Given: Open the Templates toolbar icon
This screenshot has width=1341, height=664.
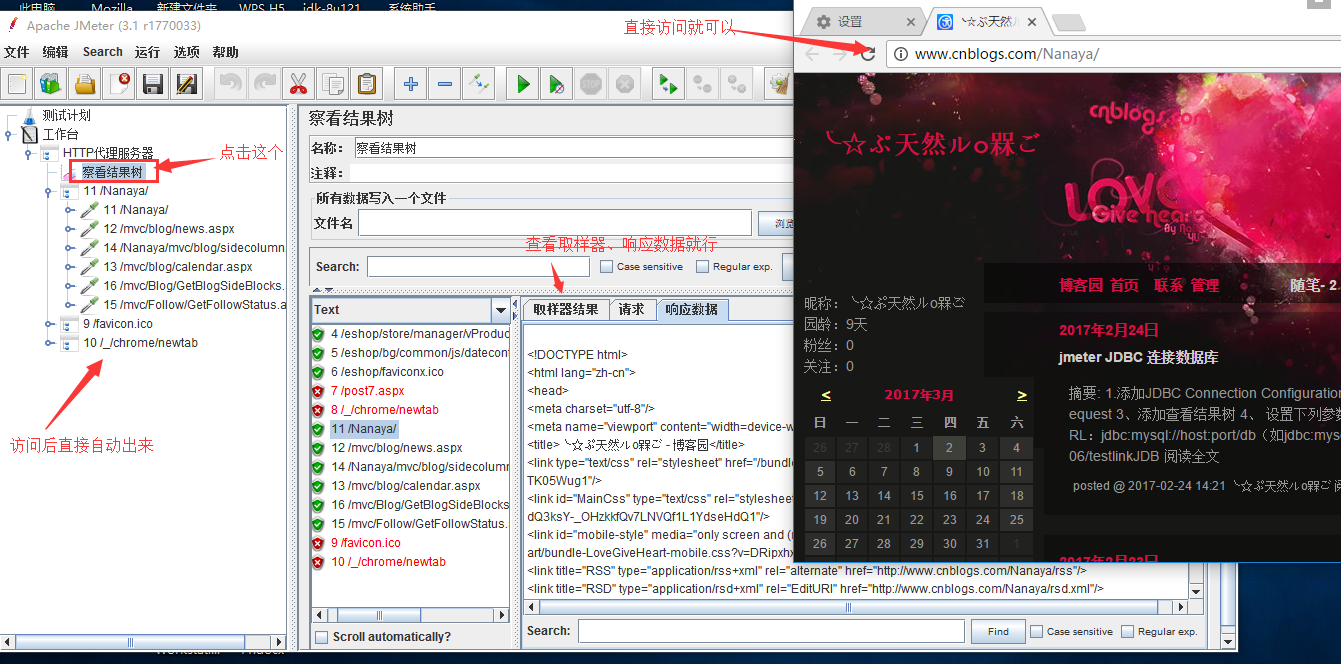Looking at the screenshot, I should [x=50, y=84].
